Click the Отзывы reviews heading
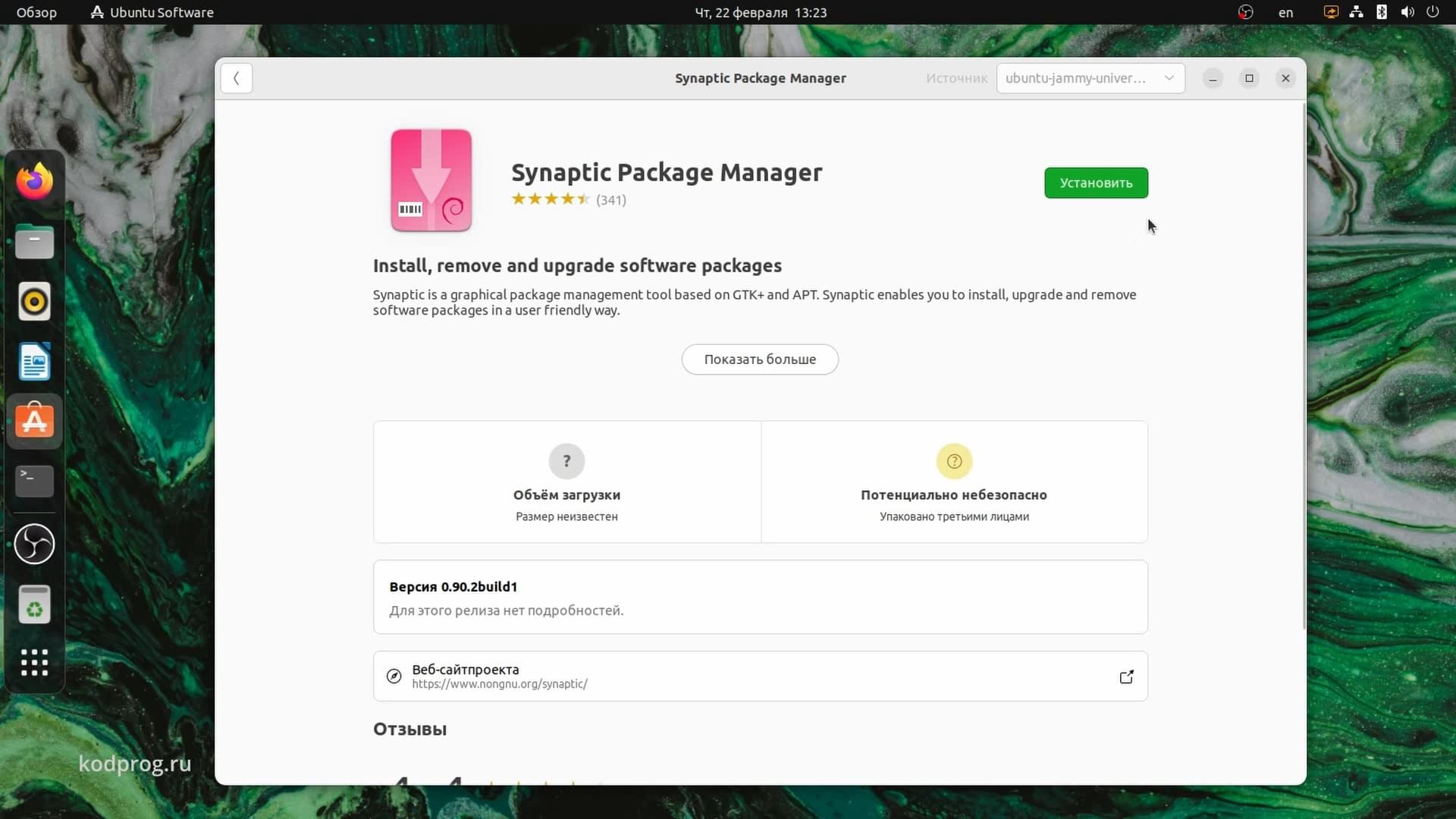Image resolution: width=1456 pixels, height=819 pixels. tap(409, 730)
